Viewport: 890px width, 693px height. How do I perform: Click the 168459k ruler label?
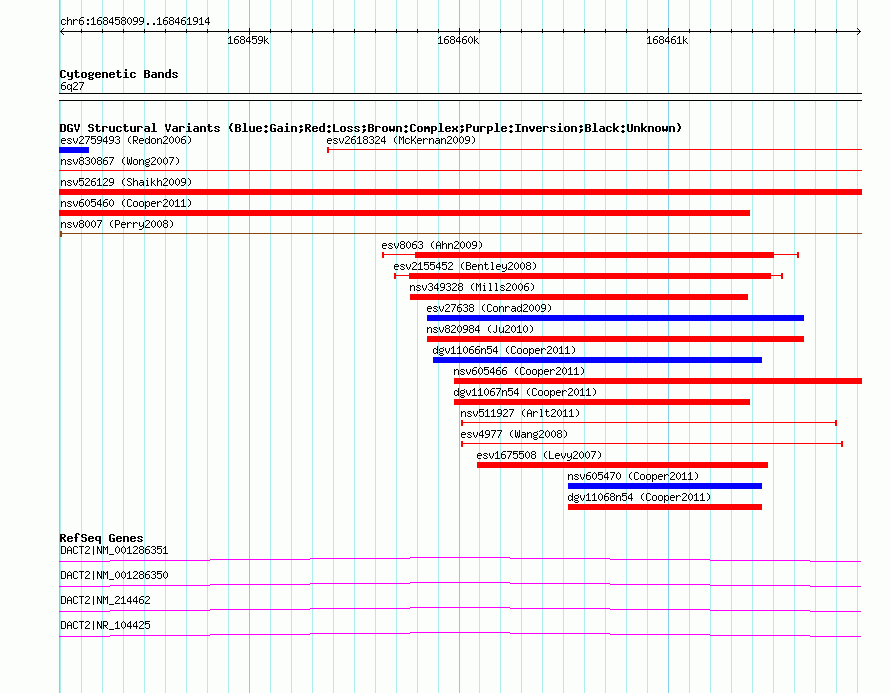tap(248, 40)
